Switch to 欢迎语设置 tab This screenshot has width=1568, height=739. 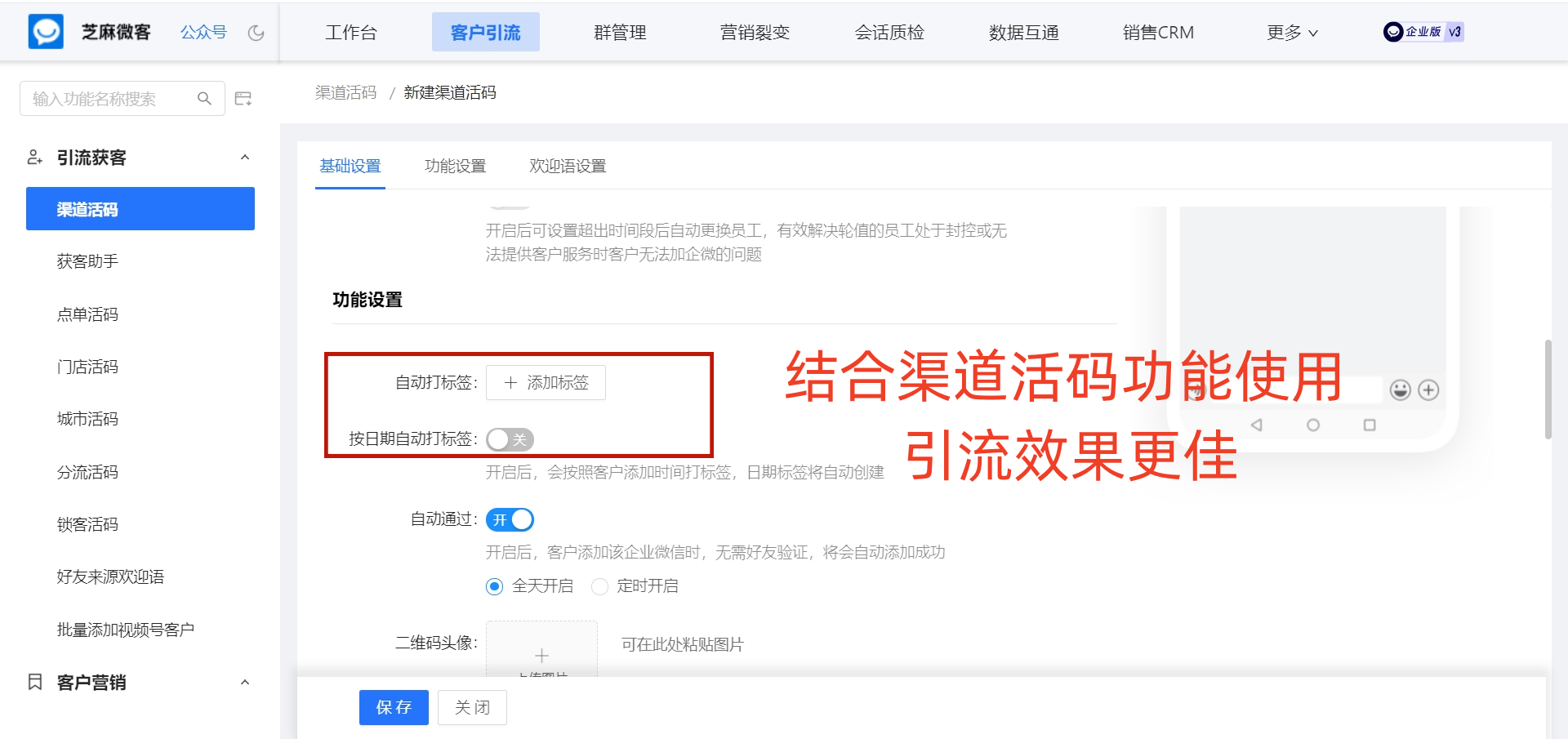coord(568,166)
